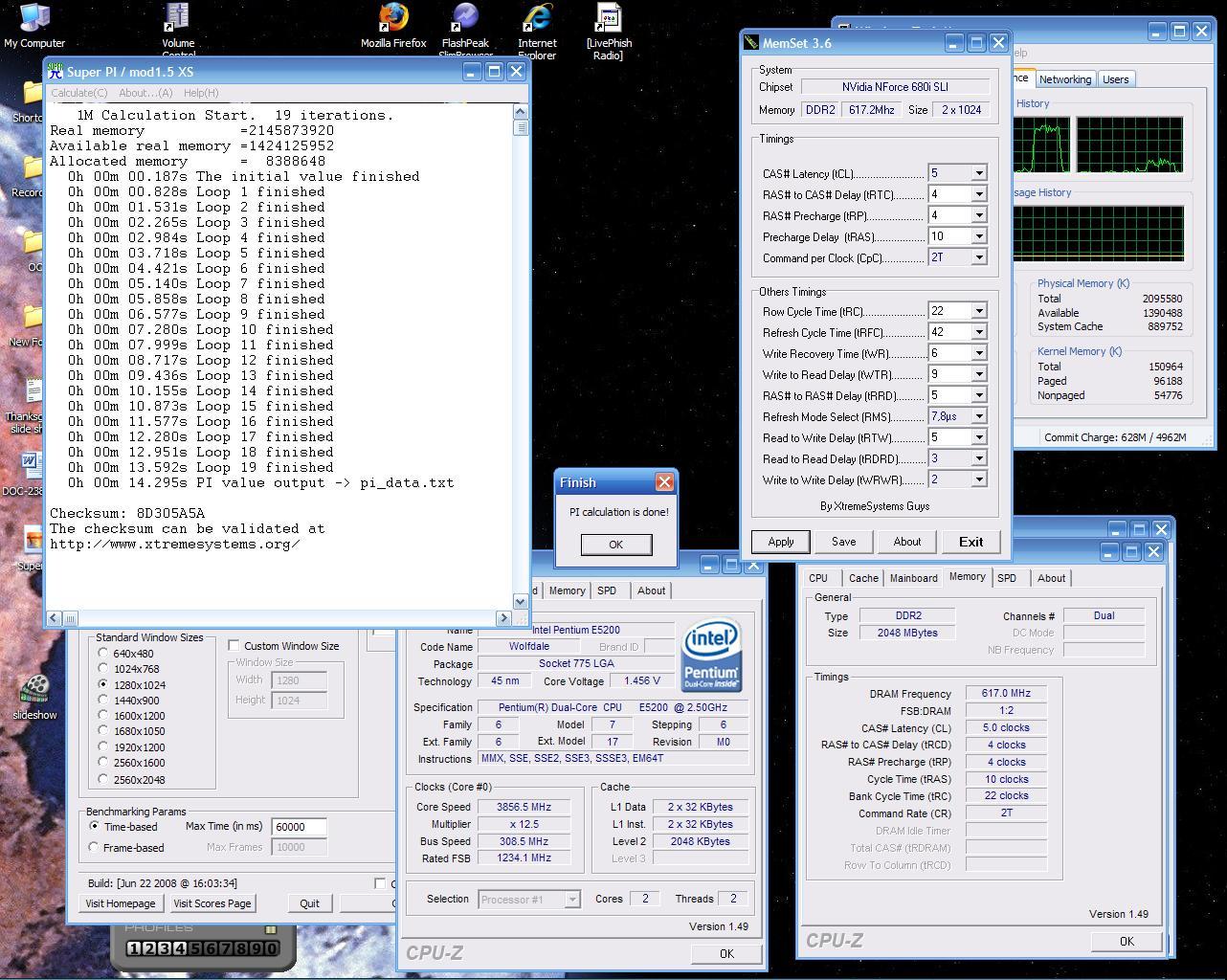
Task: Click Save button in MemSet
Action: 843,542
